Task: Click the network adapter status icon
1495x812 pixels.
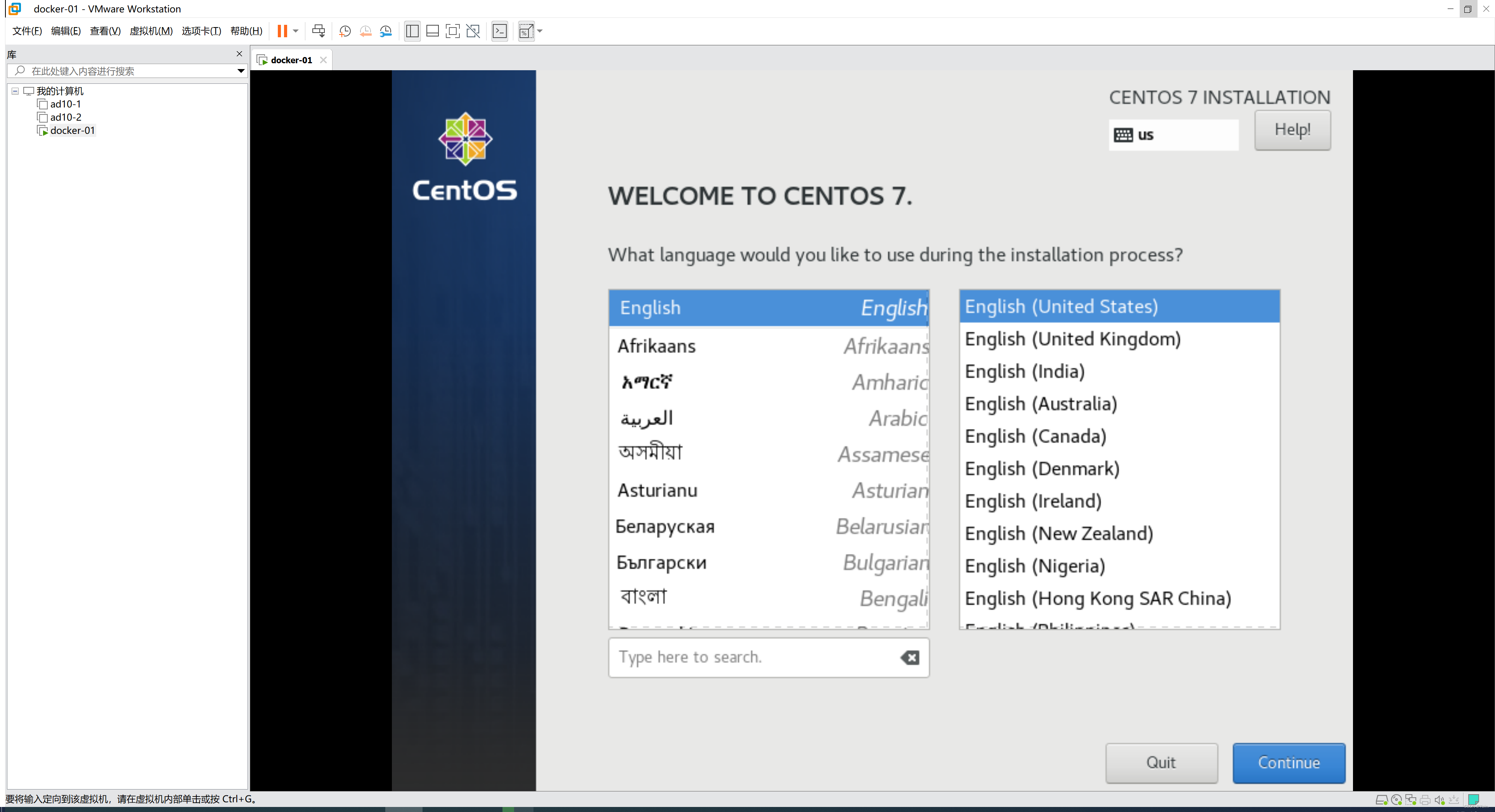Action: pos(1411,800)
